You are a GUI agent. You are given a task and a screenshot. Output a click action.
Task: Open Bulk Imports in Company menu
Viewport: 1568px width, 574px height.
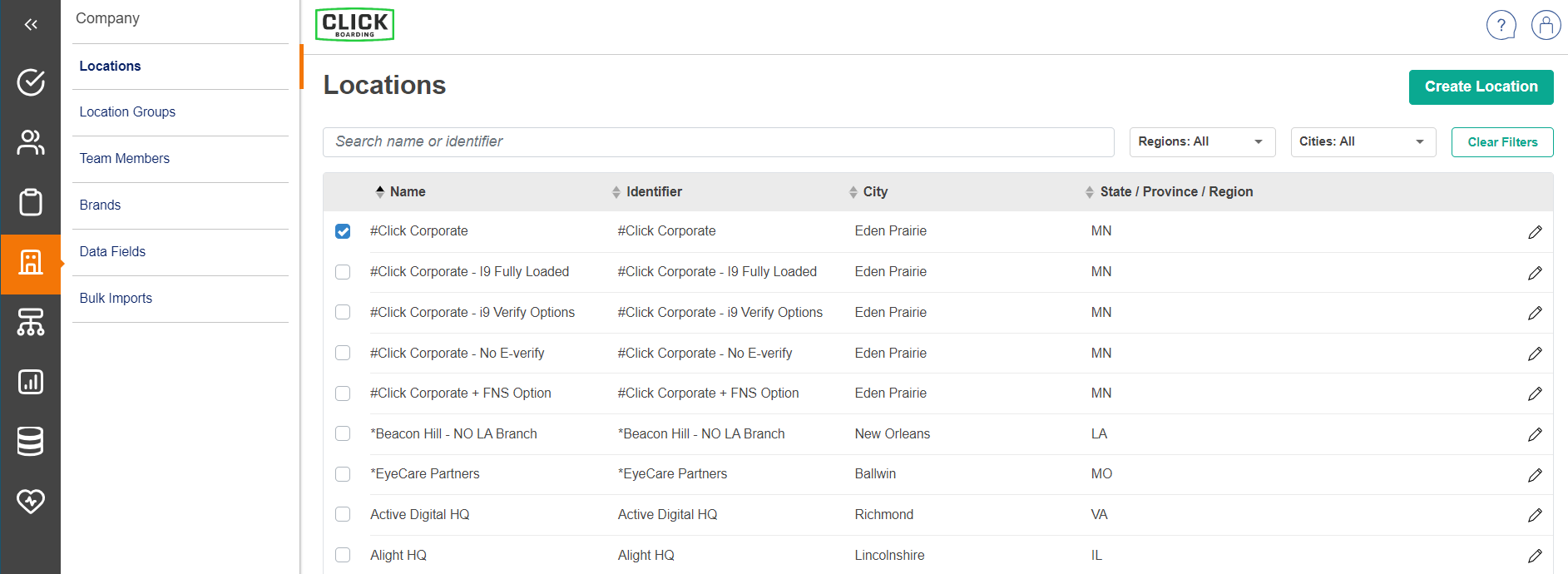pyautogui.click(x=116, y=299)
